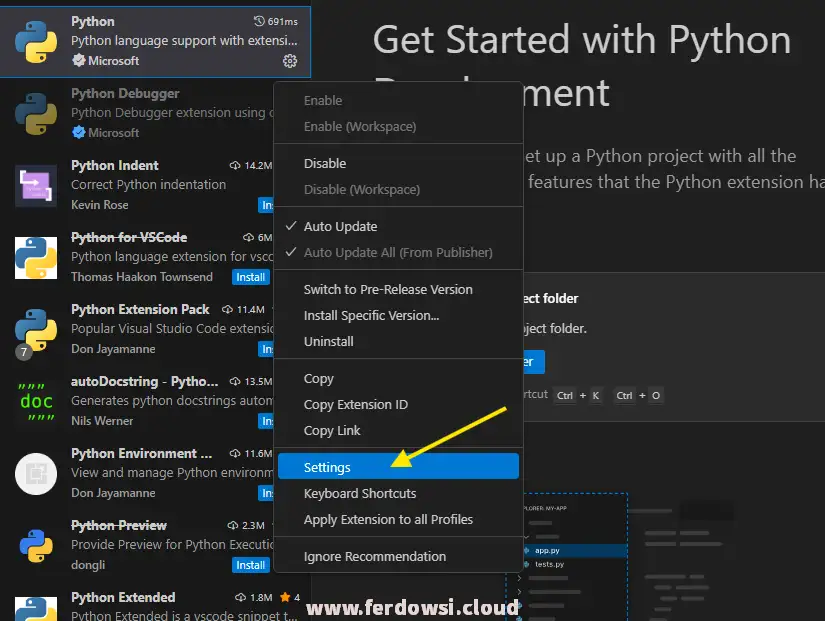Click app.py in the preview illustration
Screen dimensions: 825x621
pyautogui.click(x=547, y=550)
